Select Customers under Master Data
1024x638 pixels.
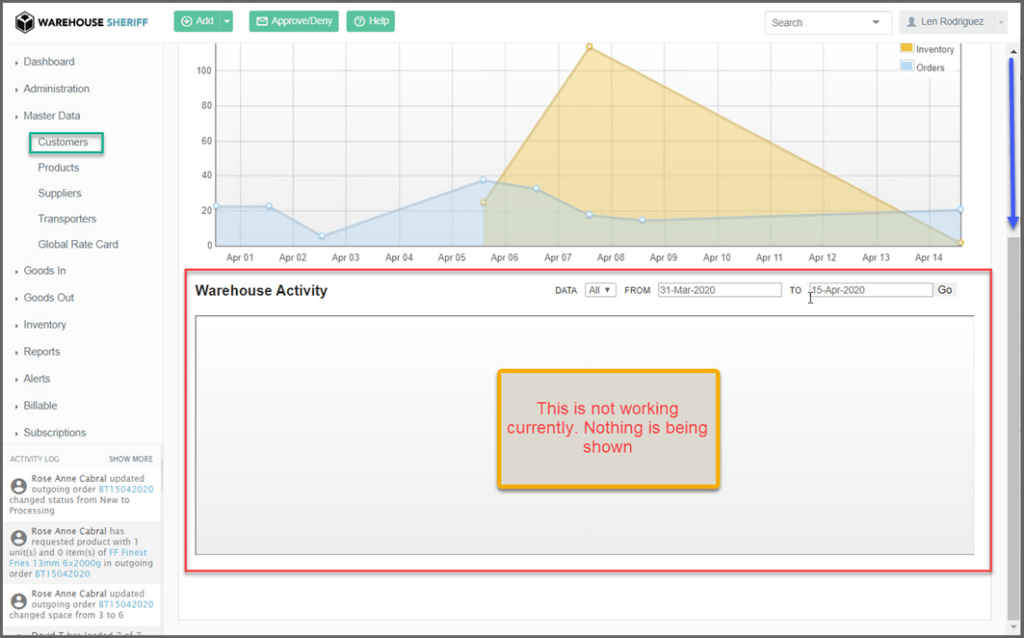[x=63, y=142]
